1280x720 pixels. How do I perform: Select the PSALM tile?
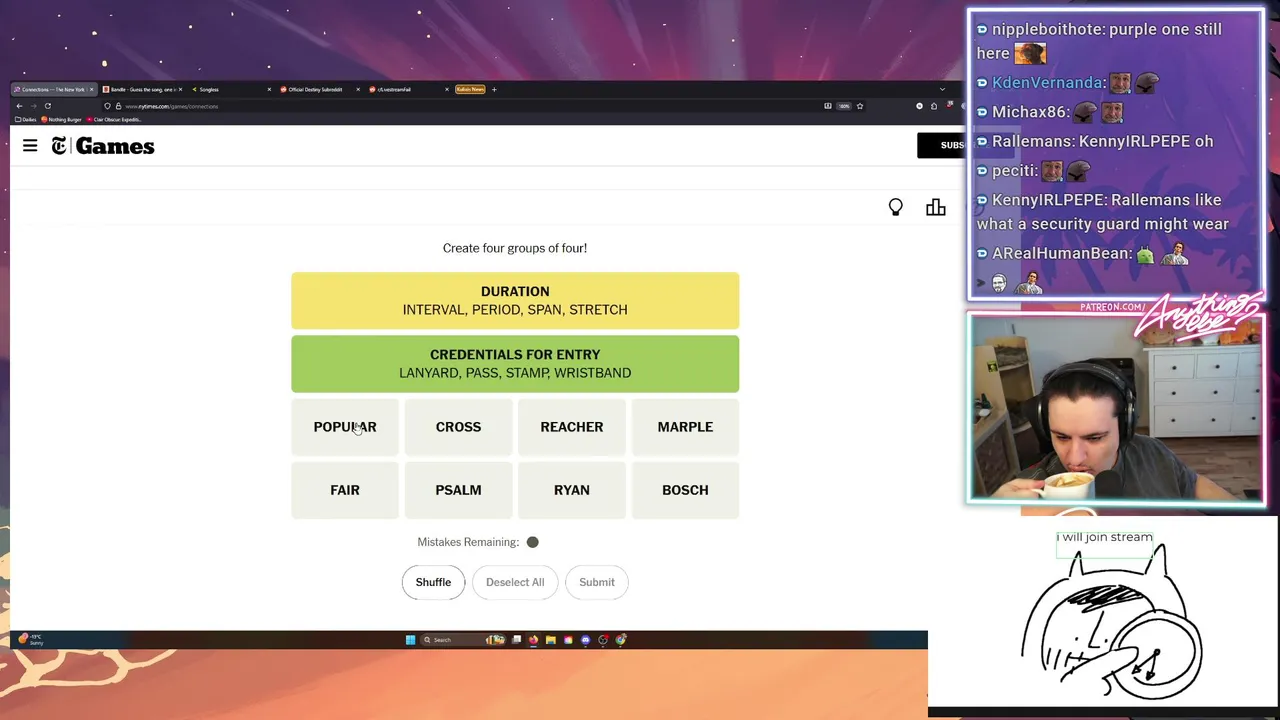[458, 490]
